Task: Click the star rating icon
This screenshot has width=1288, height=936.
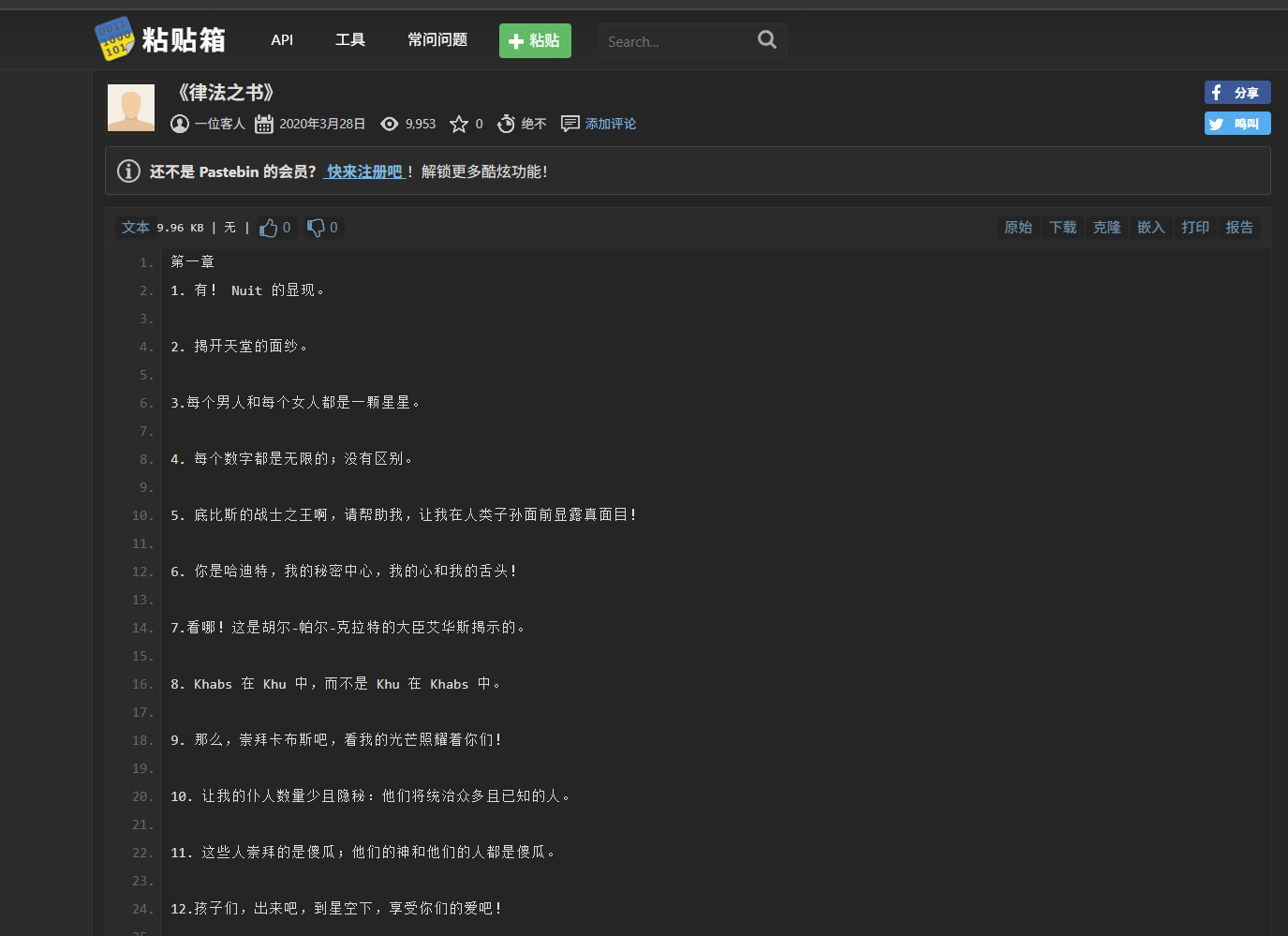Action: (459, 124)
